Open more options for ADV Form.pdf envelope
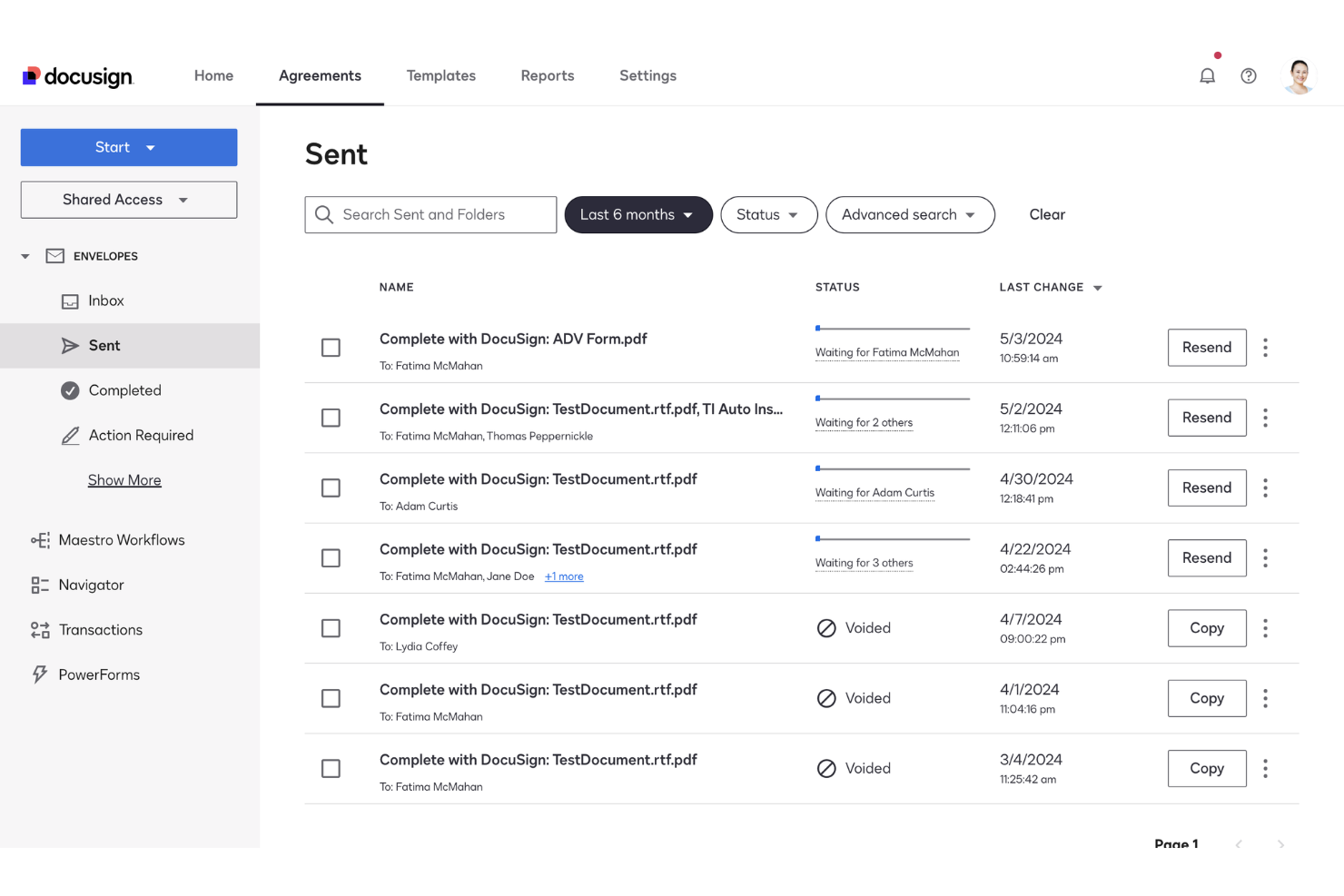Screen dimensions: 1344x896 (1265, 348)
